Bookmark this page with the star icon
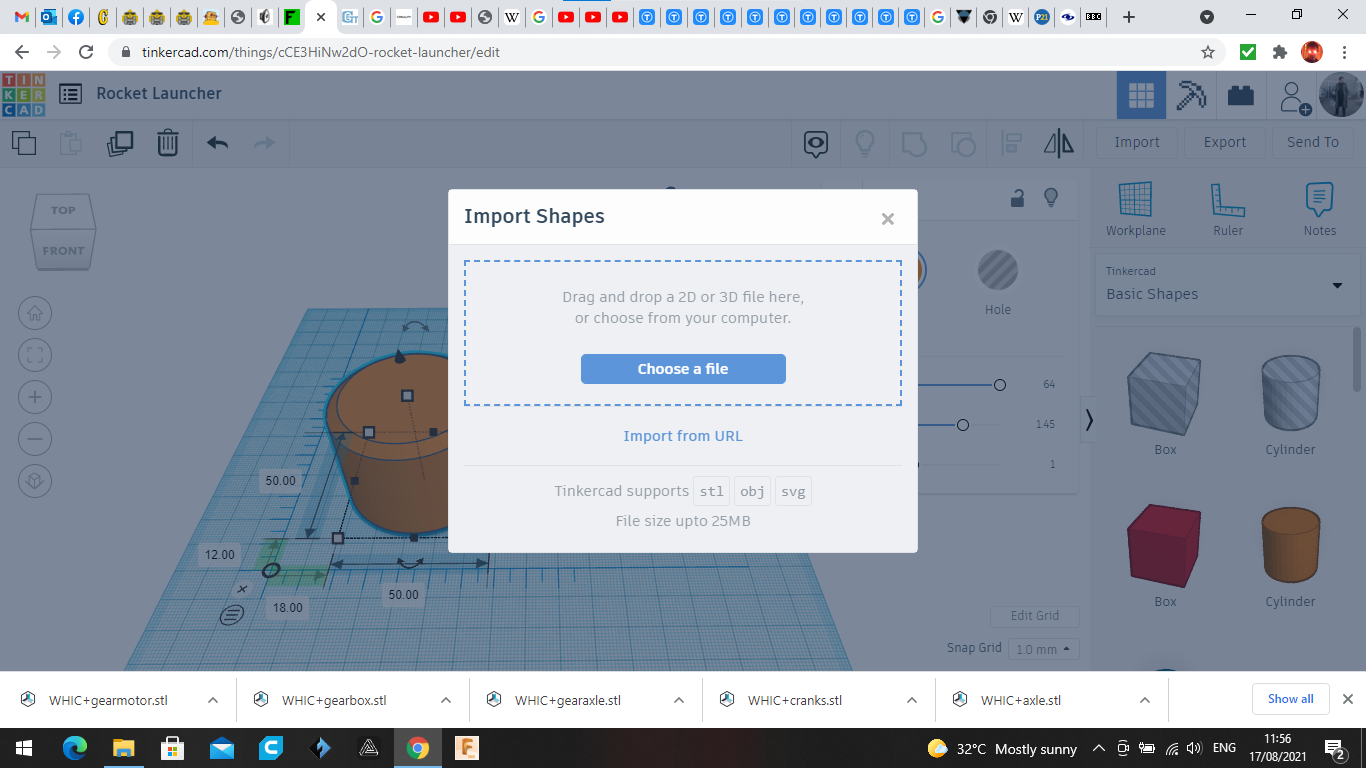1366x768 pixels. click(x=1208, y=52)
